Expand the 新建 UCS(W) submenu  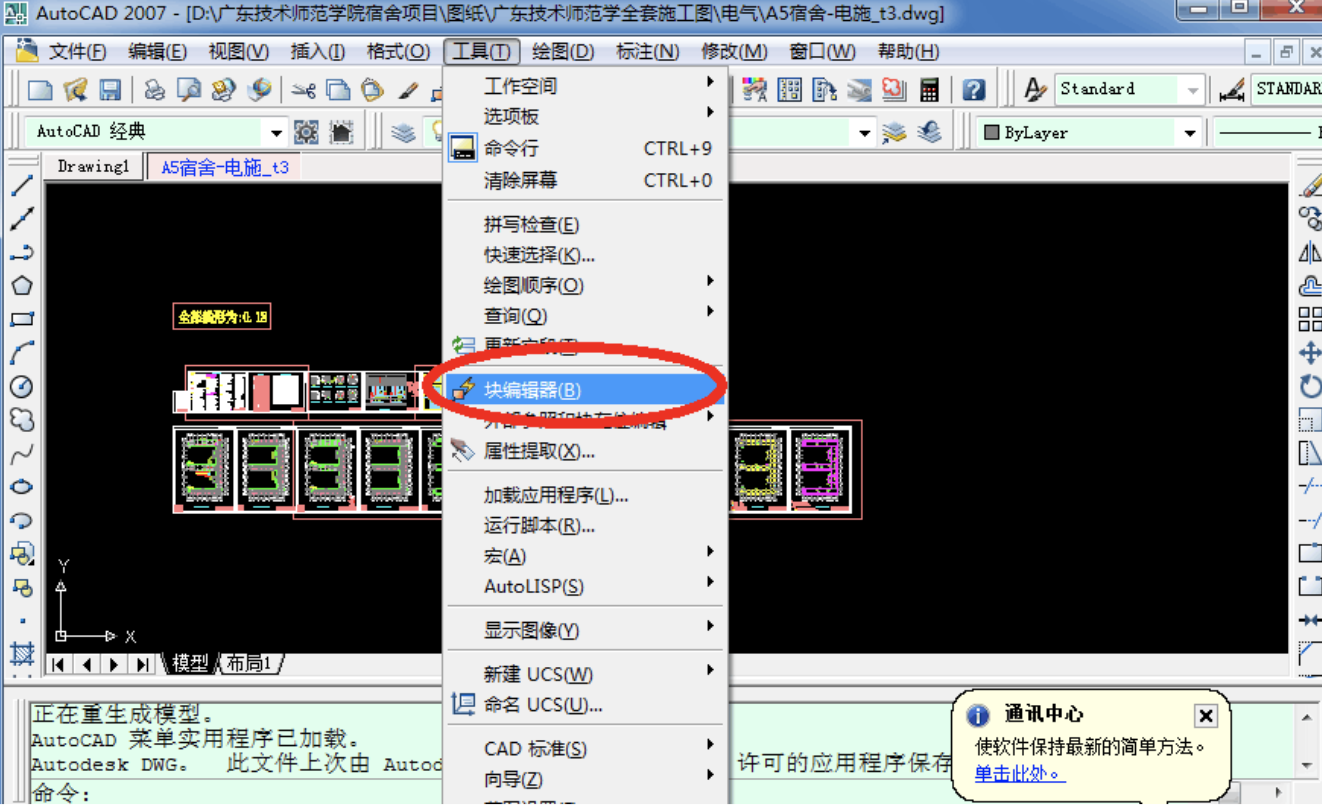pos(585,674)
